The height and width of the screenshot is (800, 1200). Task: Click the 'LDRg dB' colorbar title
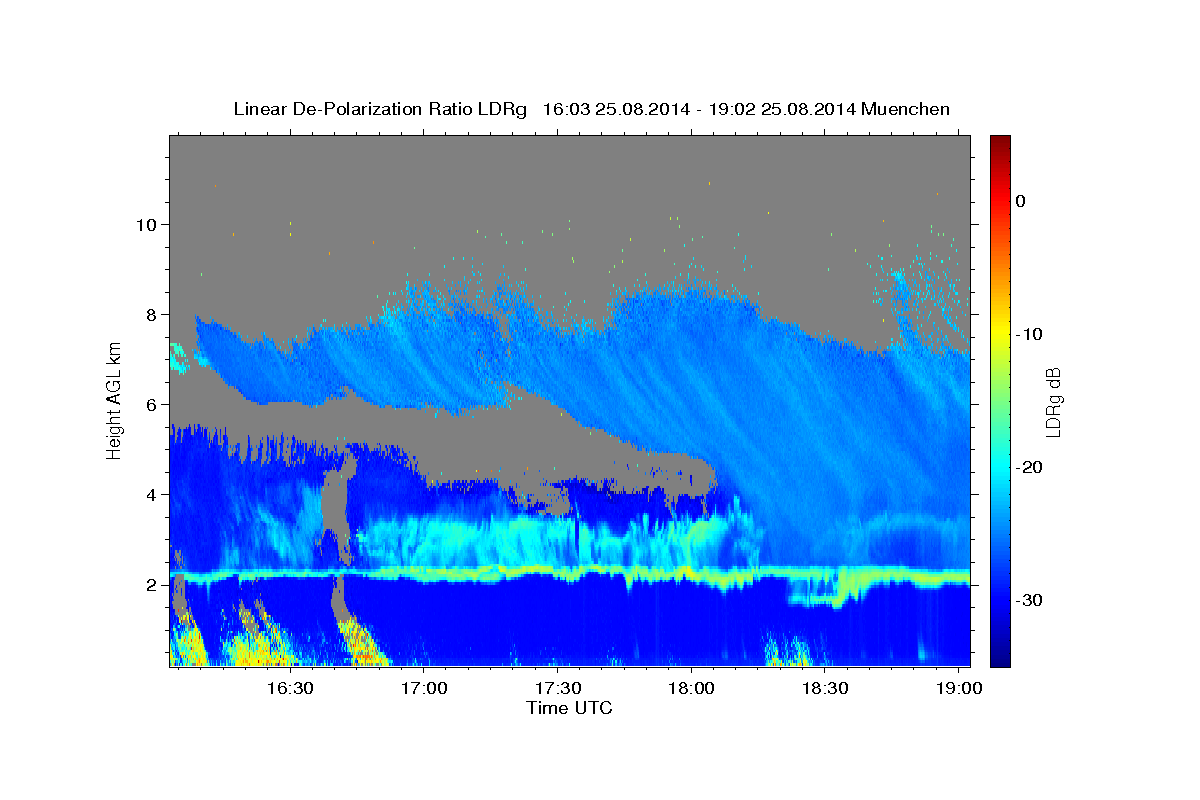pos(1053,402)
